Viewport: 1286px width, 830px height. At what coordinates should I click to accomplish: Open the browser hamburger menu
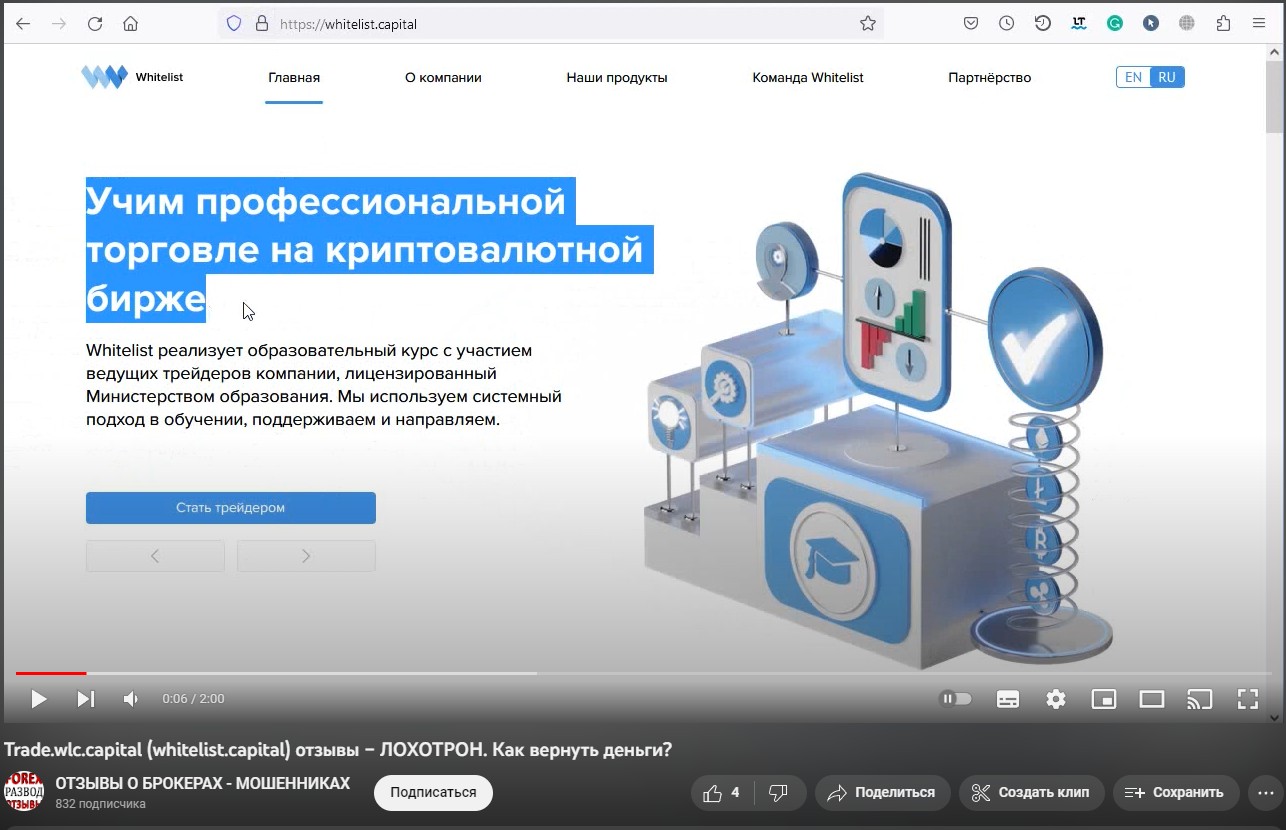coord(1259,24)
